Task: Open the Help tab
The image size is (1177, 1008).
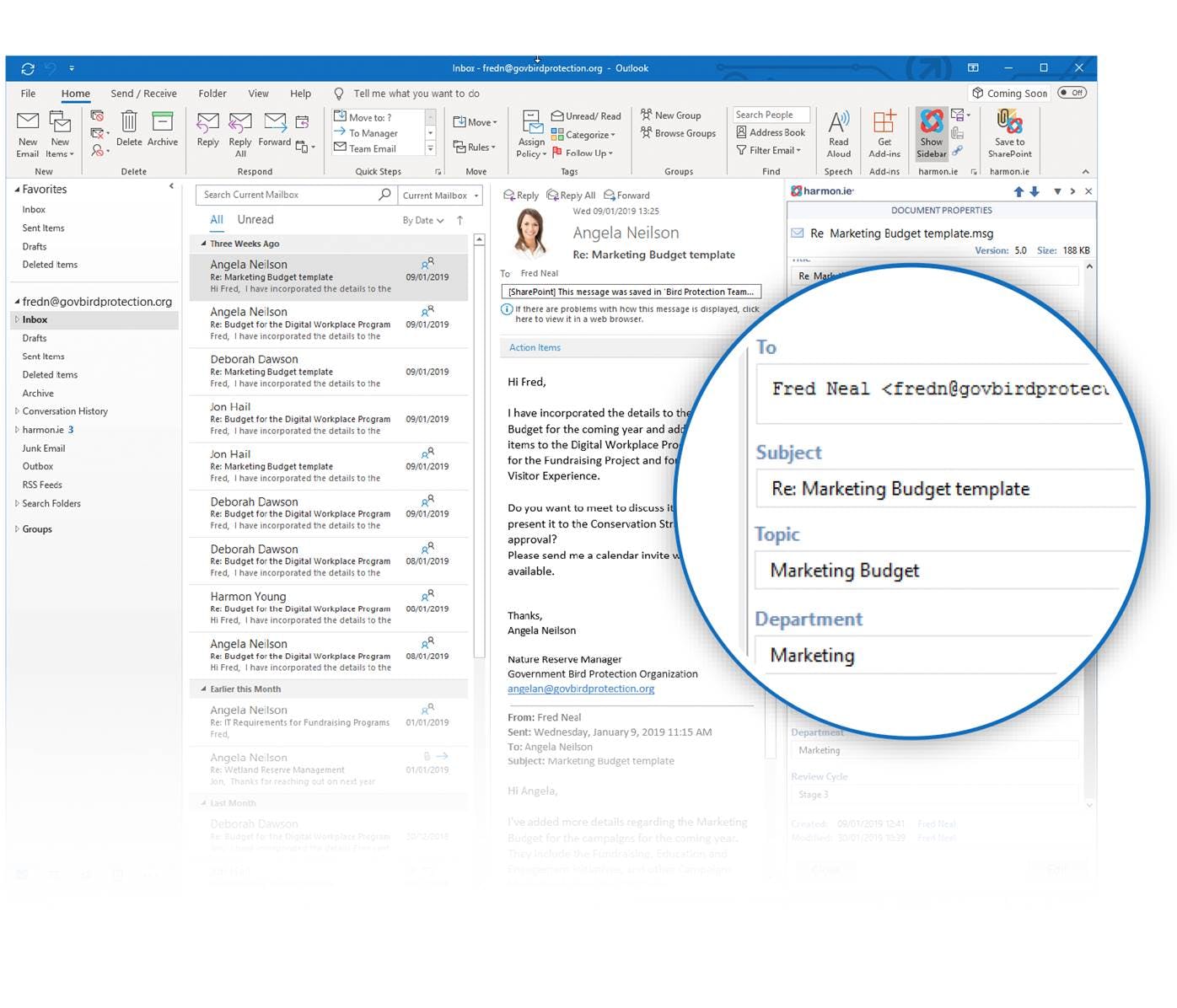Action: click(300, 94)
